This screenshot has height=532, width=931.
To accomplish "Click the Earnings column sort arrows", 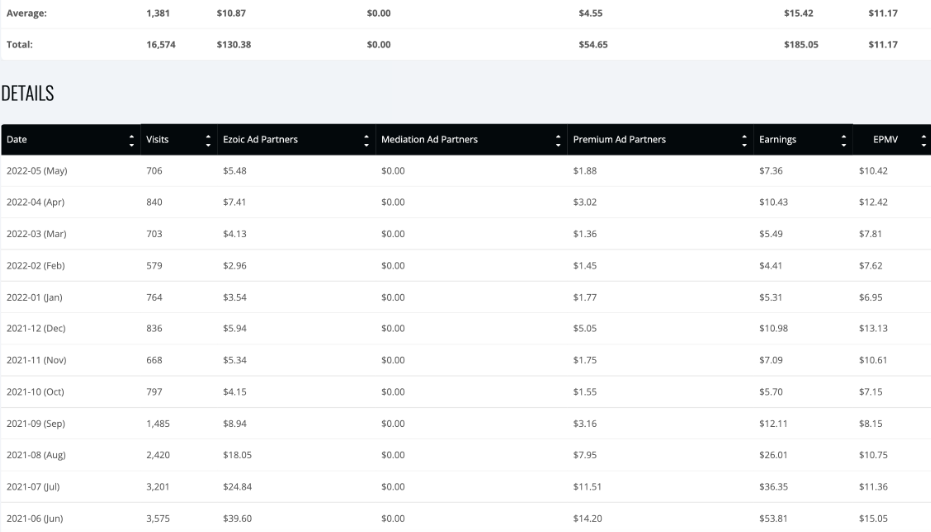I will point(843,140).
